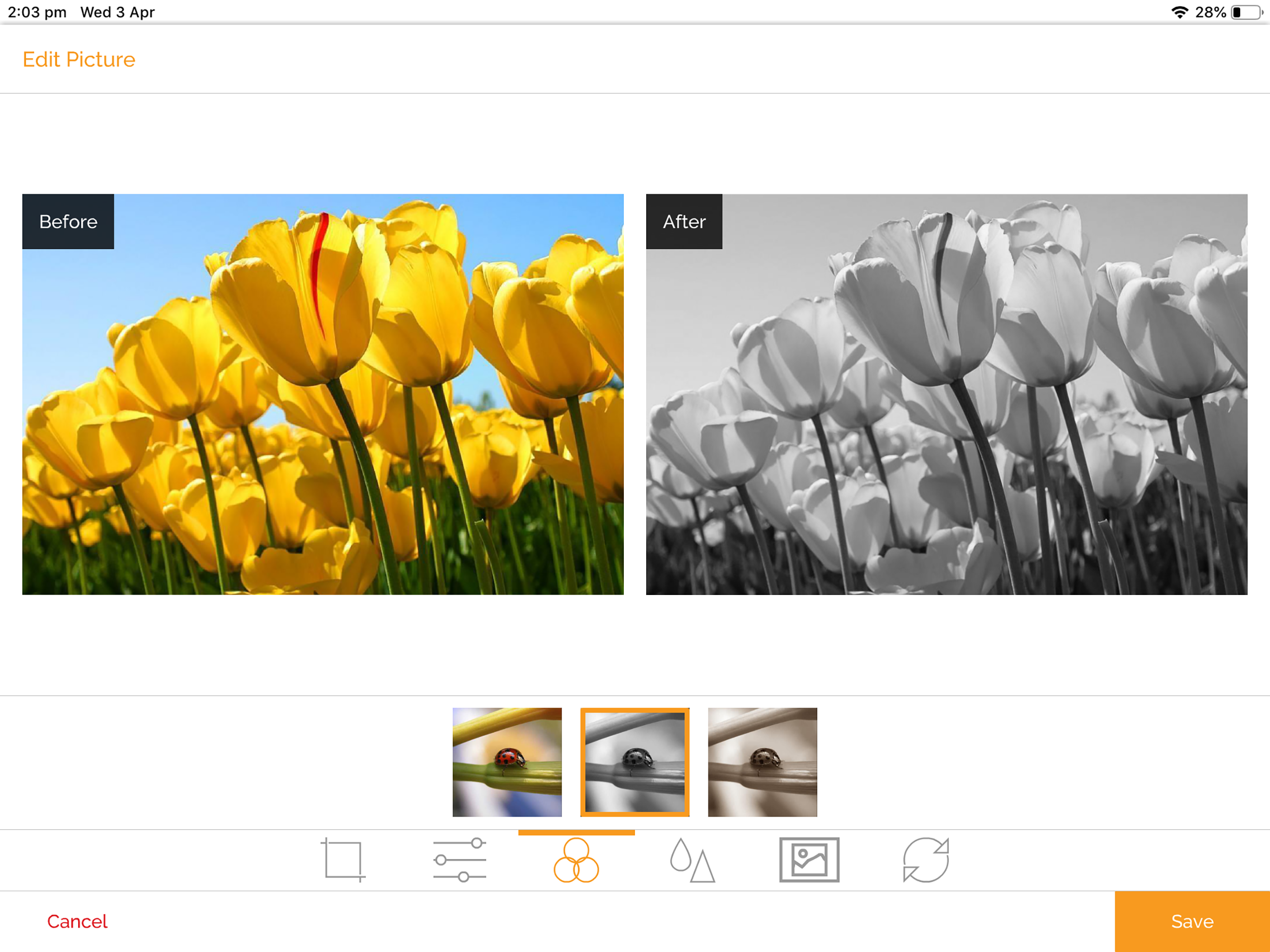Screen dimensions: 1270x952
Task: Tap the After grayscale preview image
Action: point(946,394)
